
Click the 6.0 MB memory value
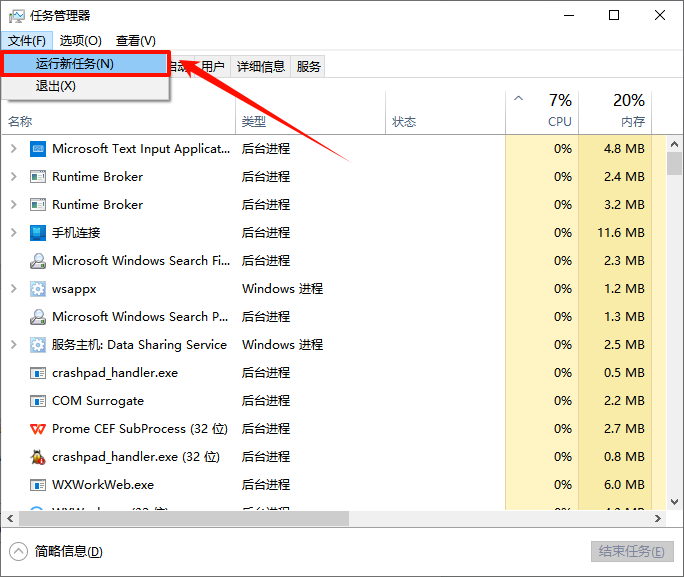point(624,485)
